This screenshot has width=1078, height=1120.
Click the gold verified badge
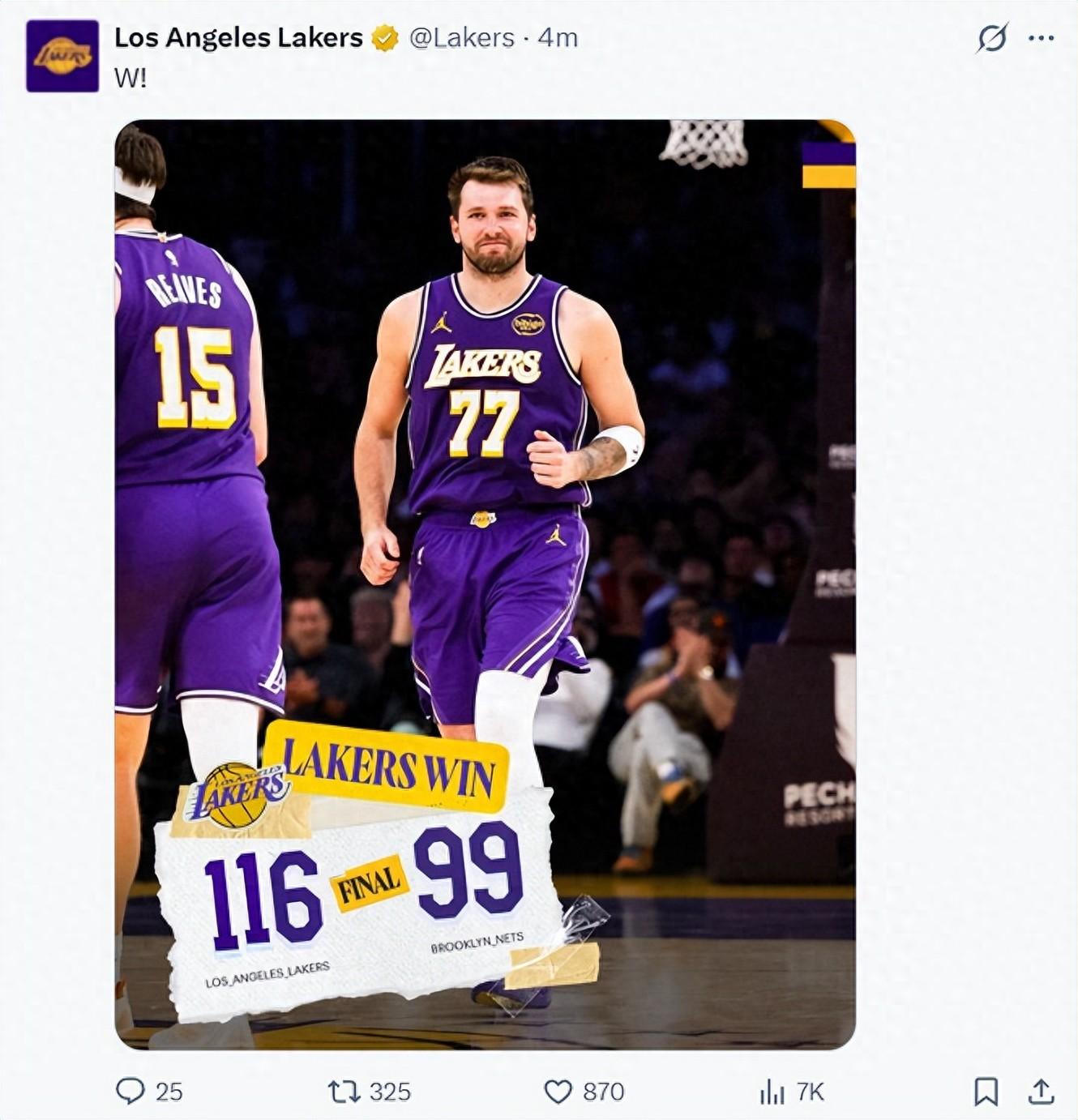pyautogui.click(x=385, y=38)
